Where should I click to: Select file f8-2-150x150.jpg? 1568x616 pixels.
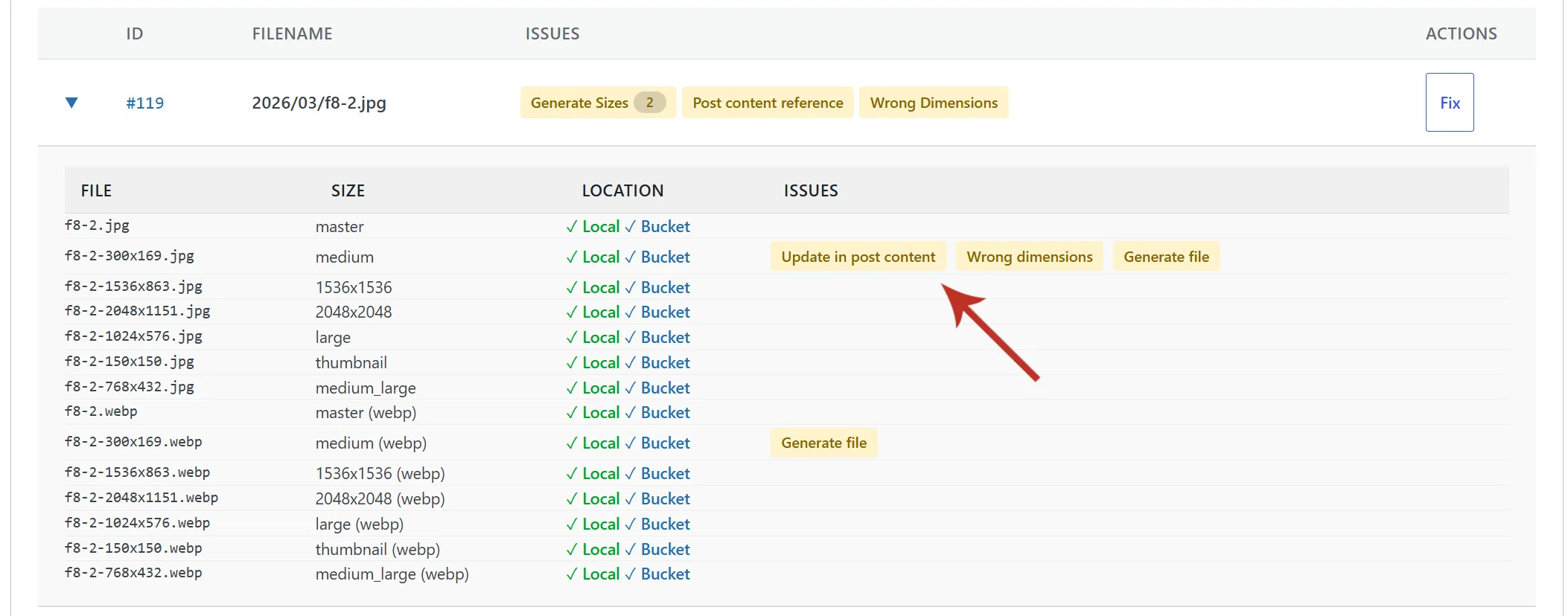pyautogui.click(x=130, y=362)
